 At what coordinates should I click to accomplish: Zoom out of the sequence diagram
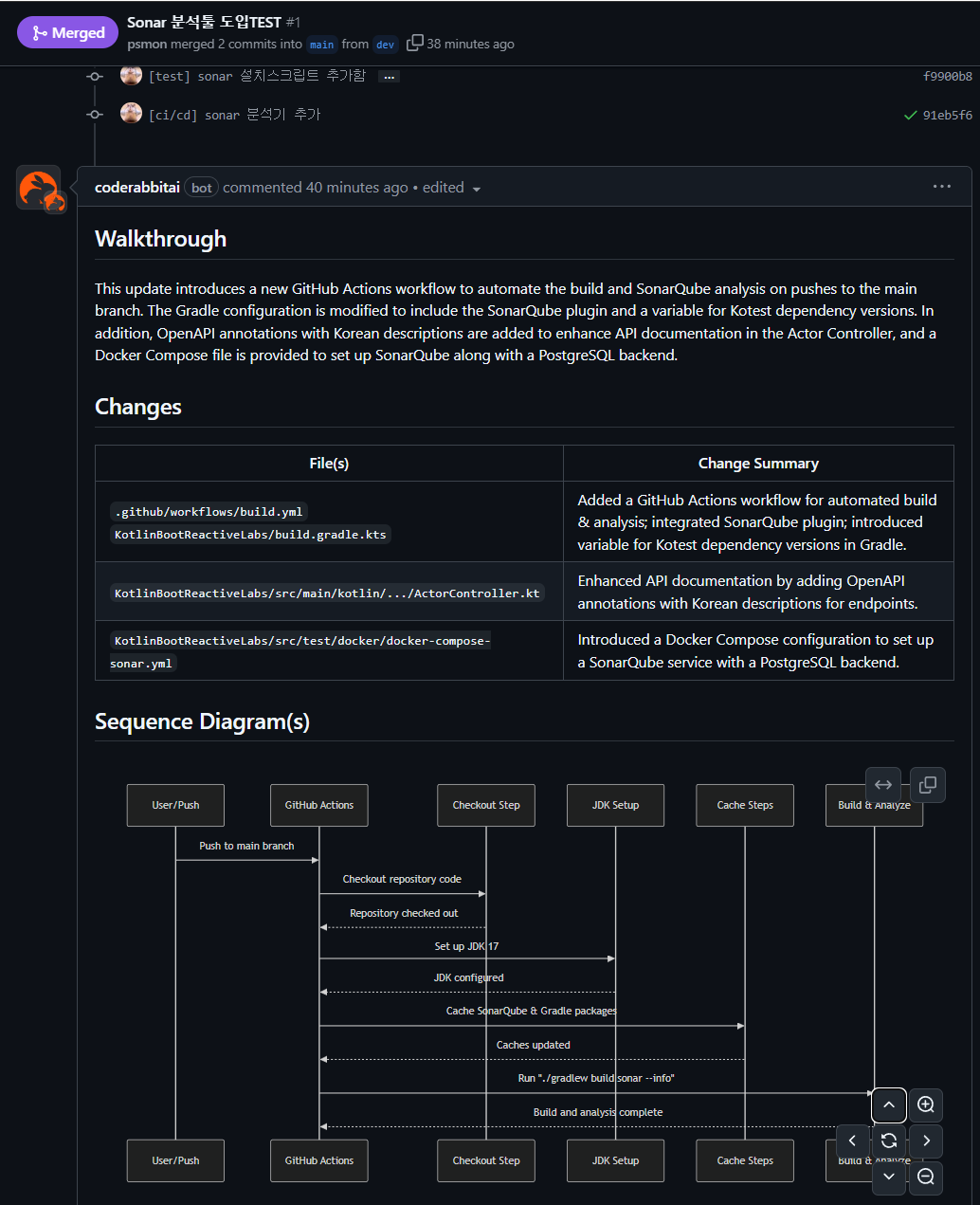tap(926, 1178)
